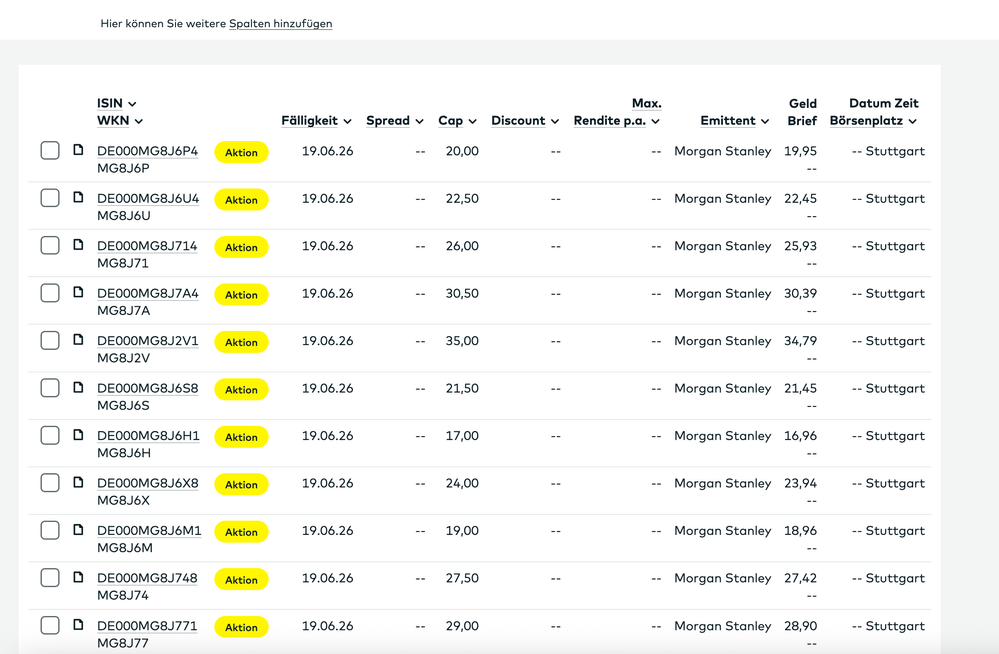Sort by Discount column
Image resolution: width=999 pixels, height=654 pixels.
tap(525, 120)
